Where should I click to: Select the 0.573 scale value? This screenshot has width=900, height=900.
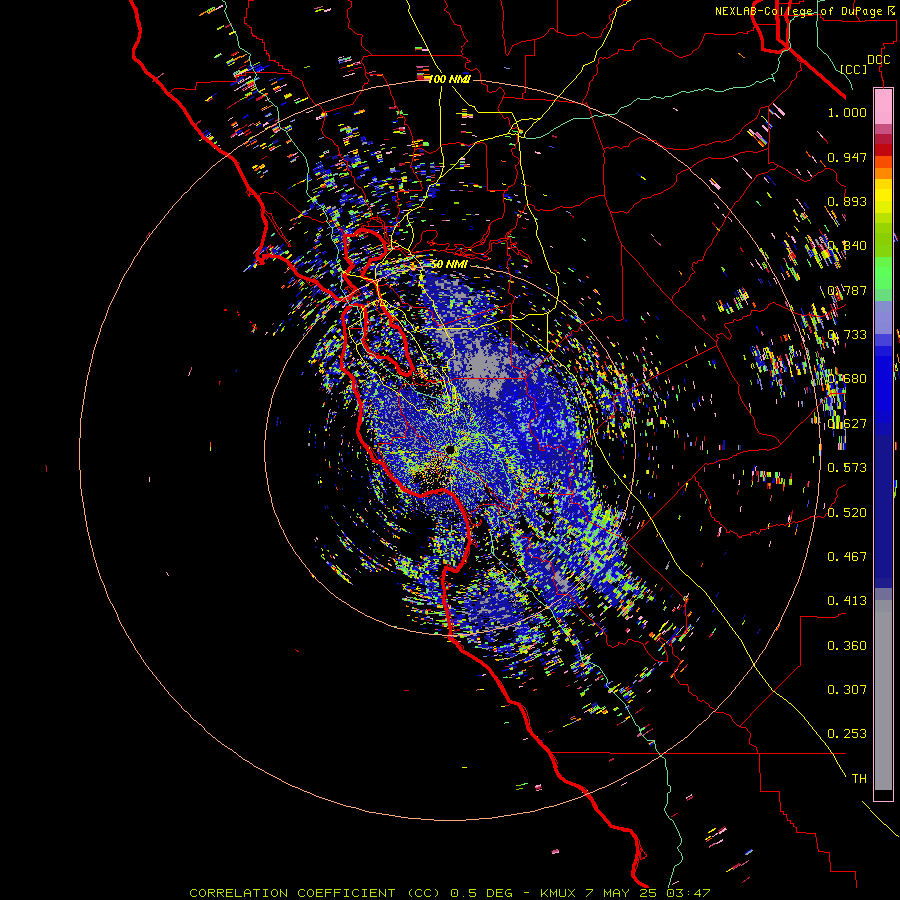[x=847, y=468]
